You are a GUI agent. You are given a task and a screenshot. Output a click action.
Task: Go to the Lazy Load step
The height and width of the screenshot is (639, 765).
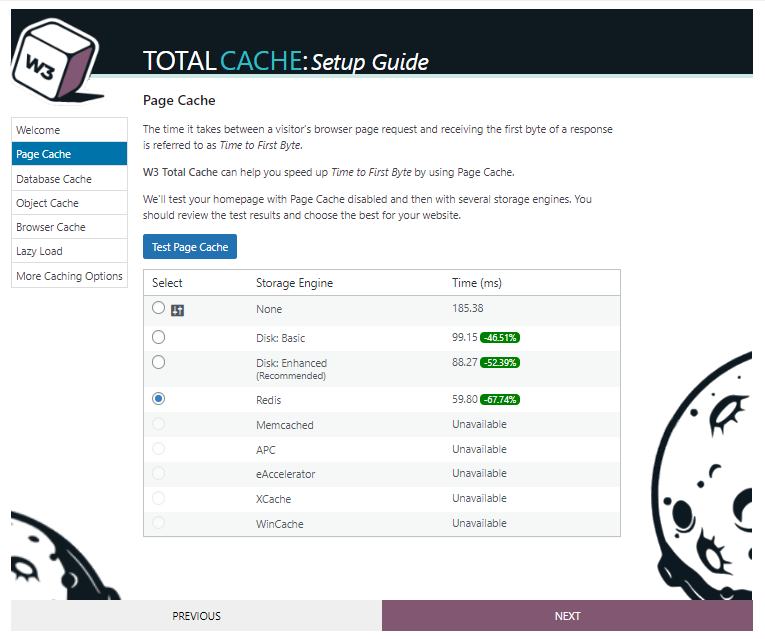tap(69, 251)
